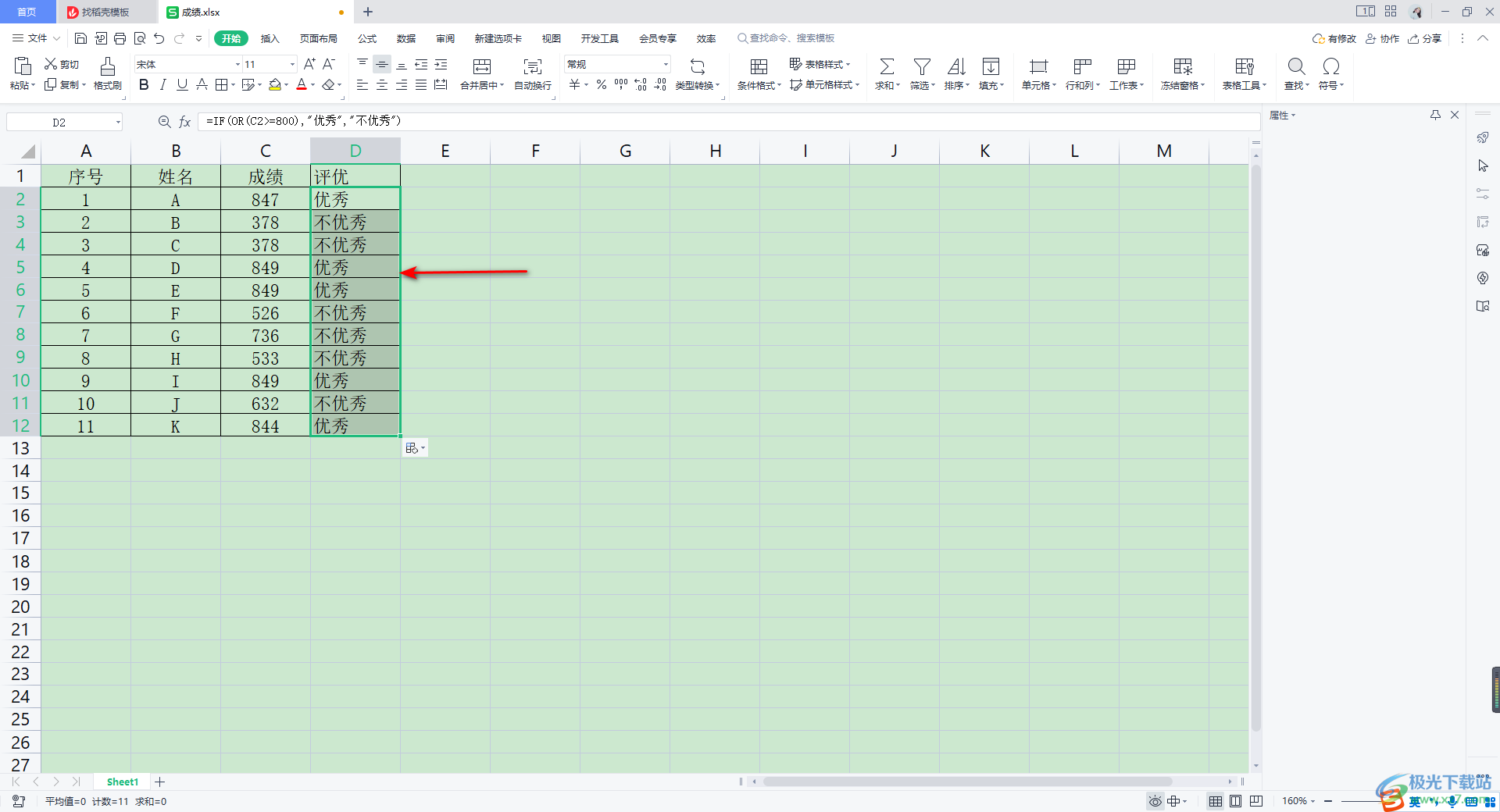1500x812 pixels.
Task: Toggle middle vertical alignment
Action: point(382,64)
